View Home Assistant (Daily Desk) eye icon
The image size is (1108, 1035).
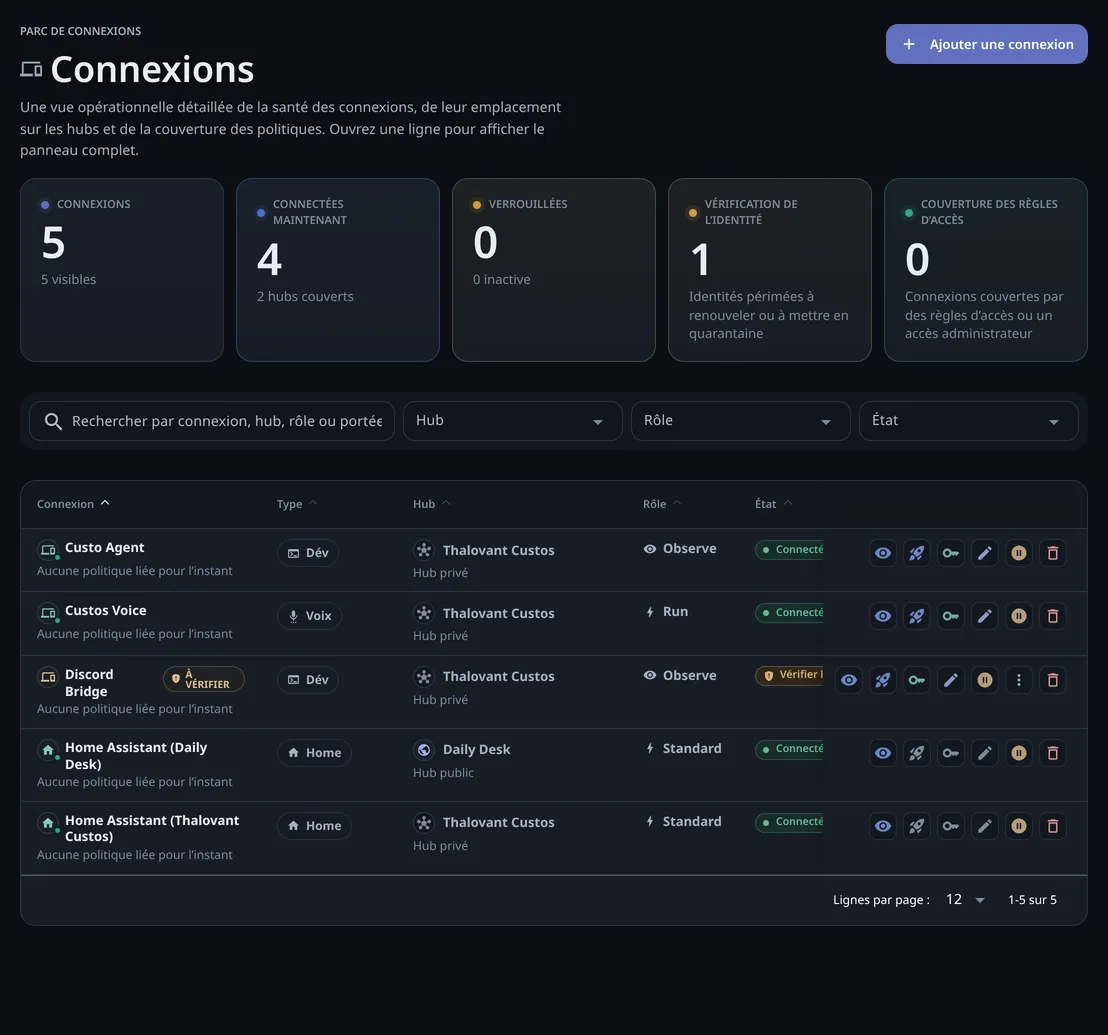tap(883, 753)
